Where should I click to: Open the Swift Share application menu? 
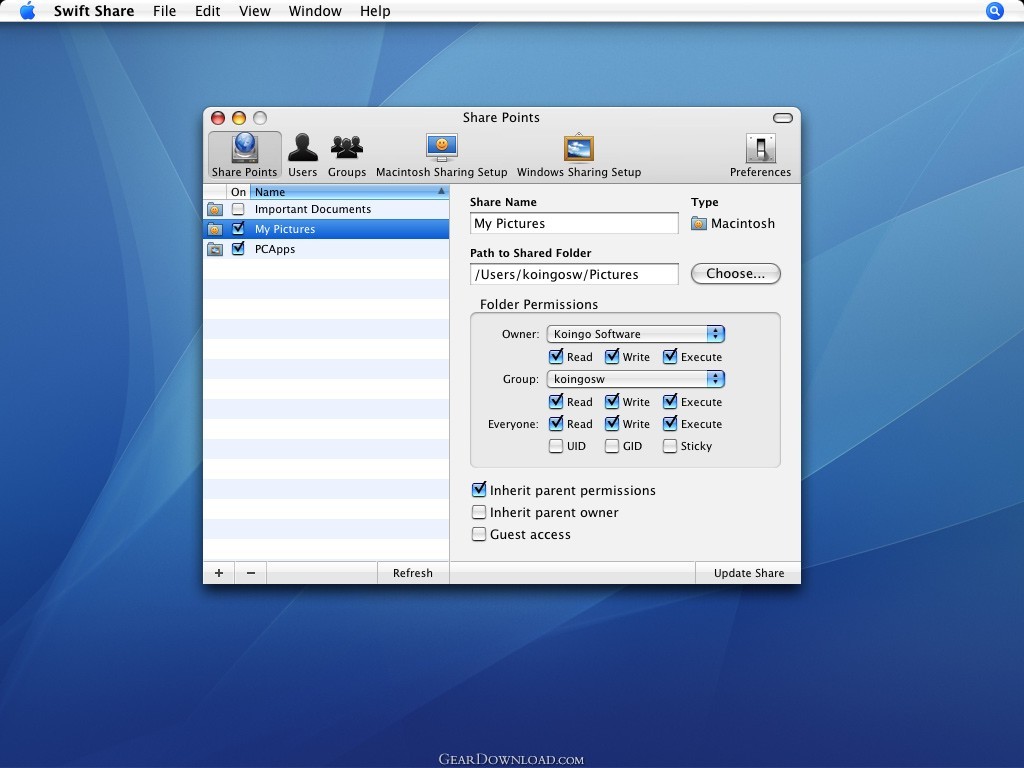[93, 11]
